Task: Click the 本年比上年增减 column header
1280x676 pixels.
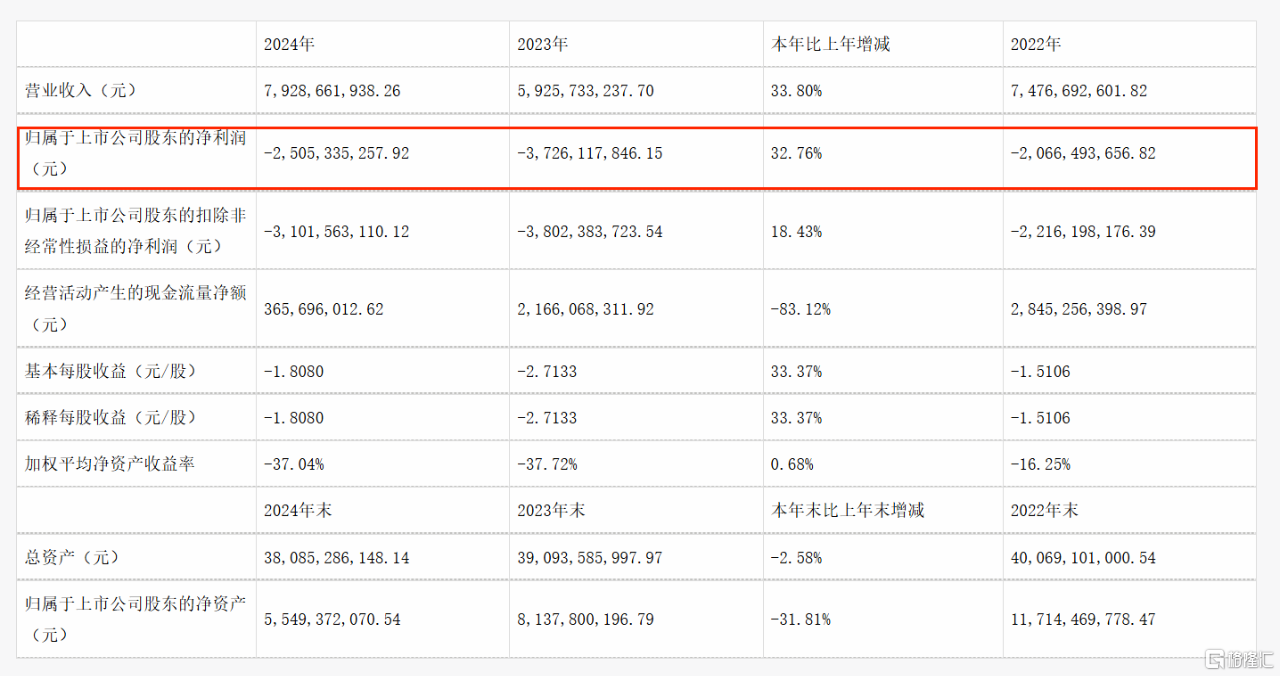Action: (x=830, y=44)
